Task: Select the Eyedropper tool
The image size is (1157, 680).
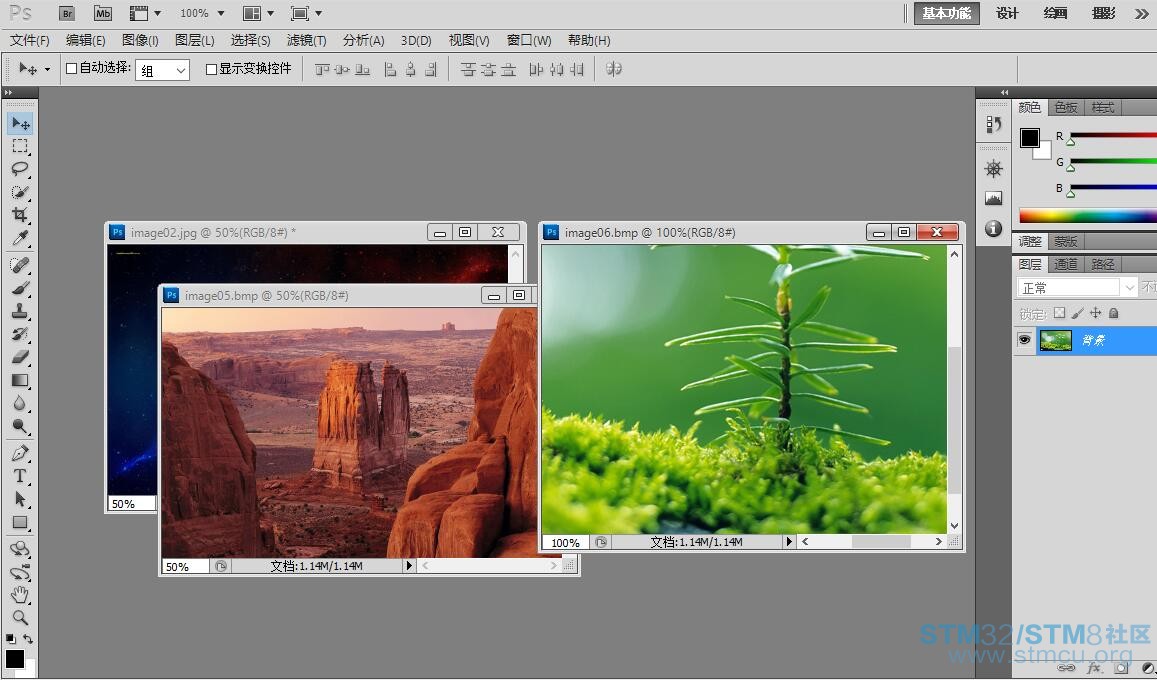Action: (x=20, y=237)
